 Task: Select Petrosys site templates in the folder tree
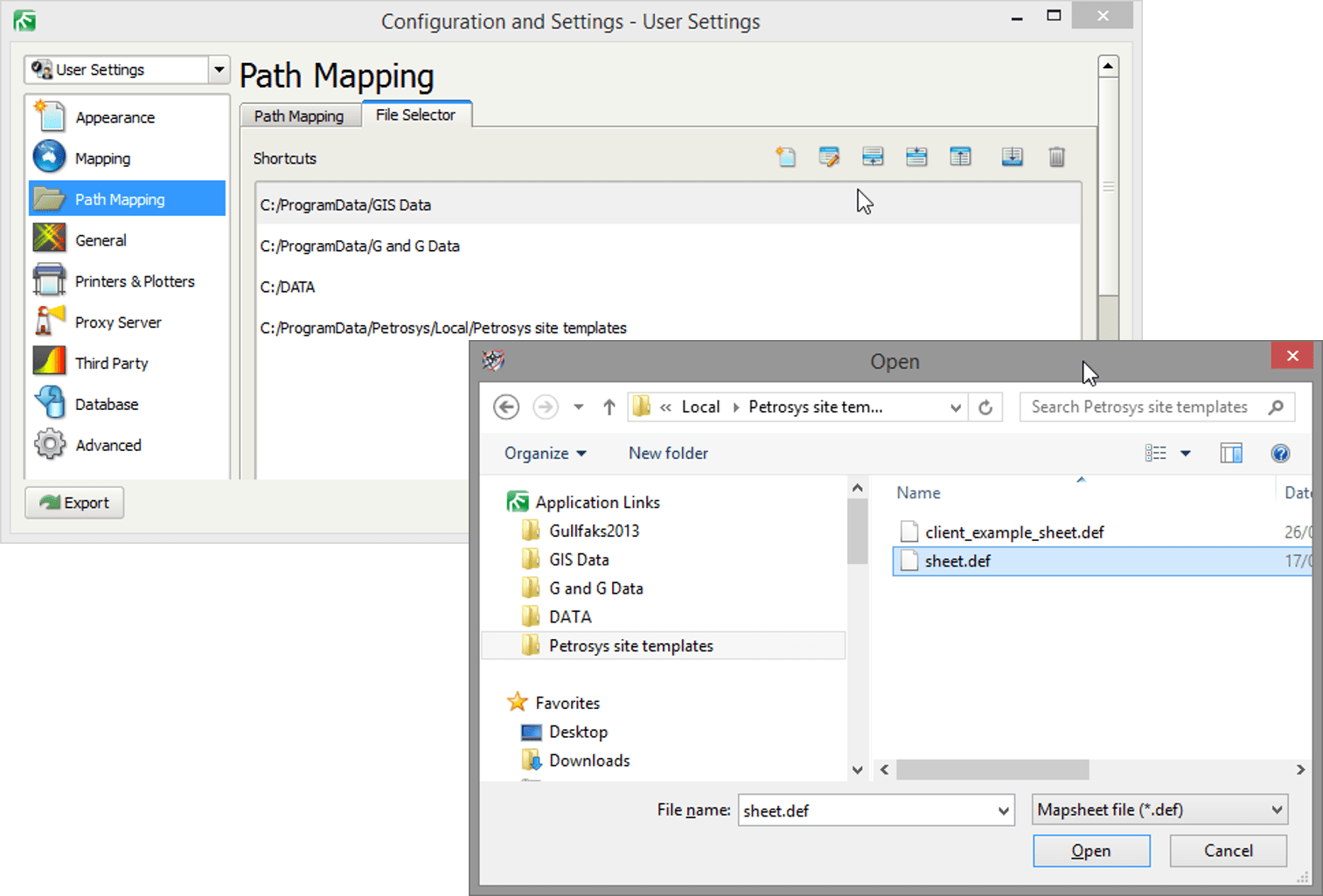tap(664, 646)
